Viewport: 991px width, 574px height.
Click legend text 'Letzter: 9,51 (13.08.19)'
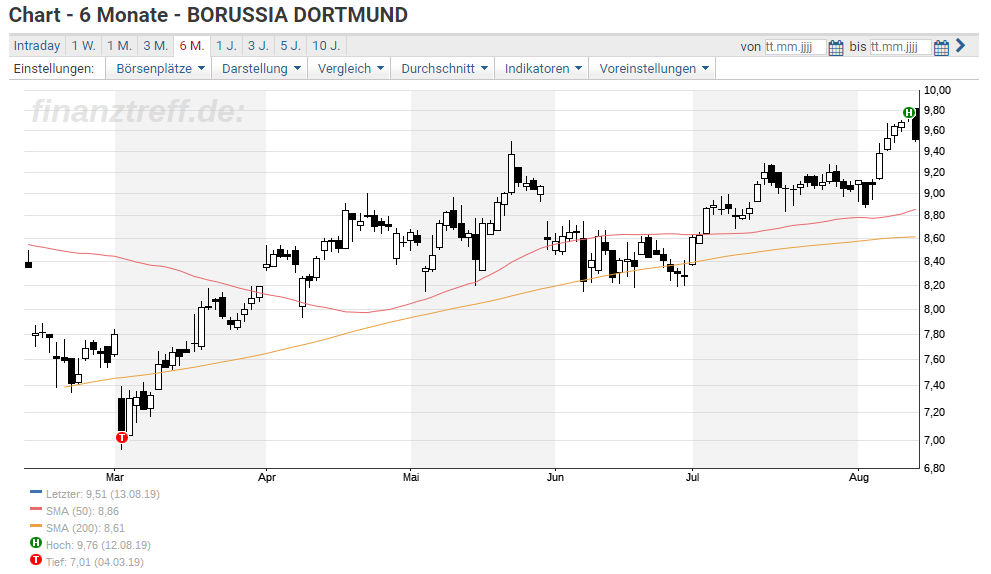coord(103,494)
